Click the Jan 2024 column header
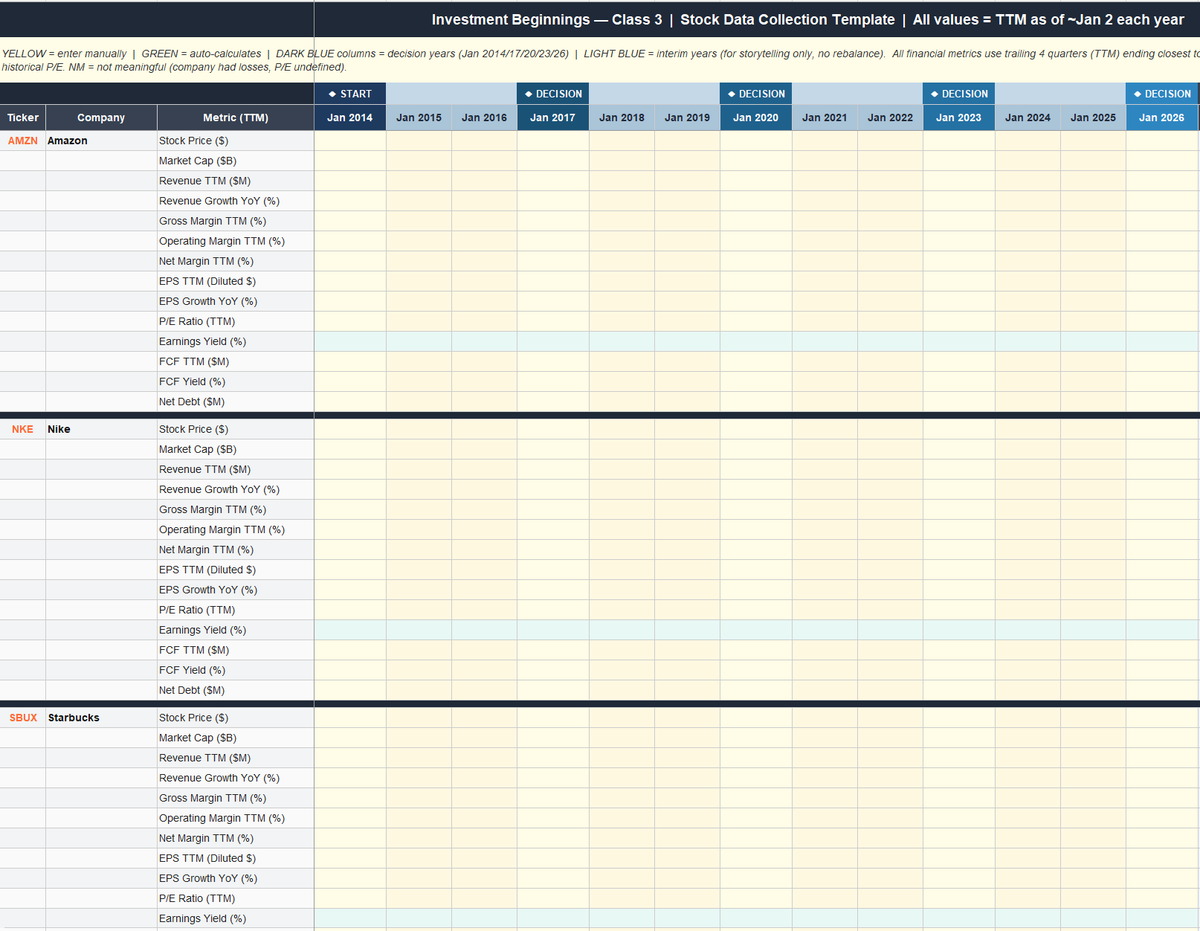Screen dimensions: 1200x931 click(1028, 118)
